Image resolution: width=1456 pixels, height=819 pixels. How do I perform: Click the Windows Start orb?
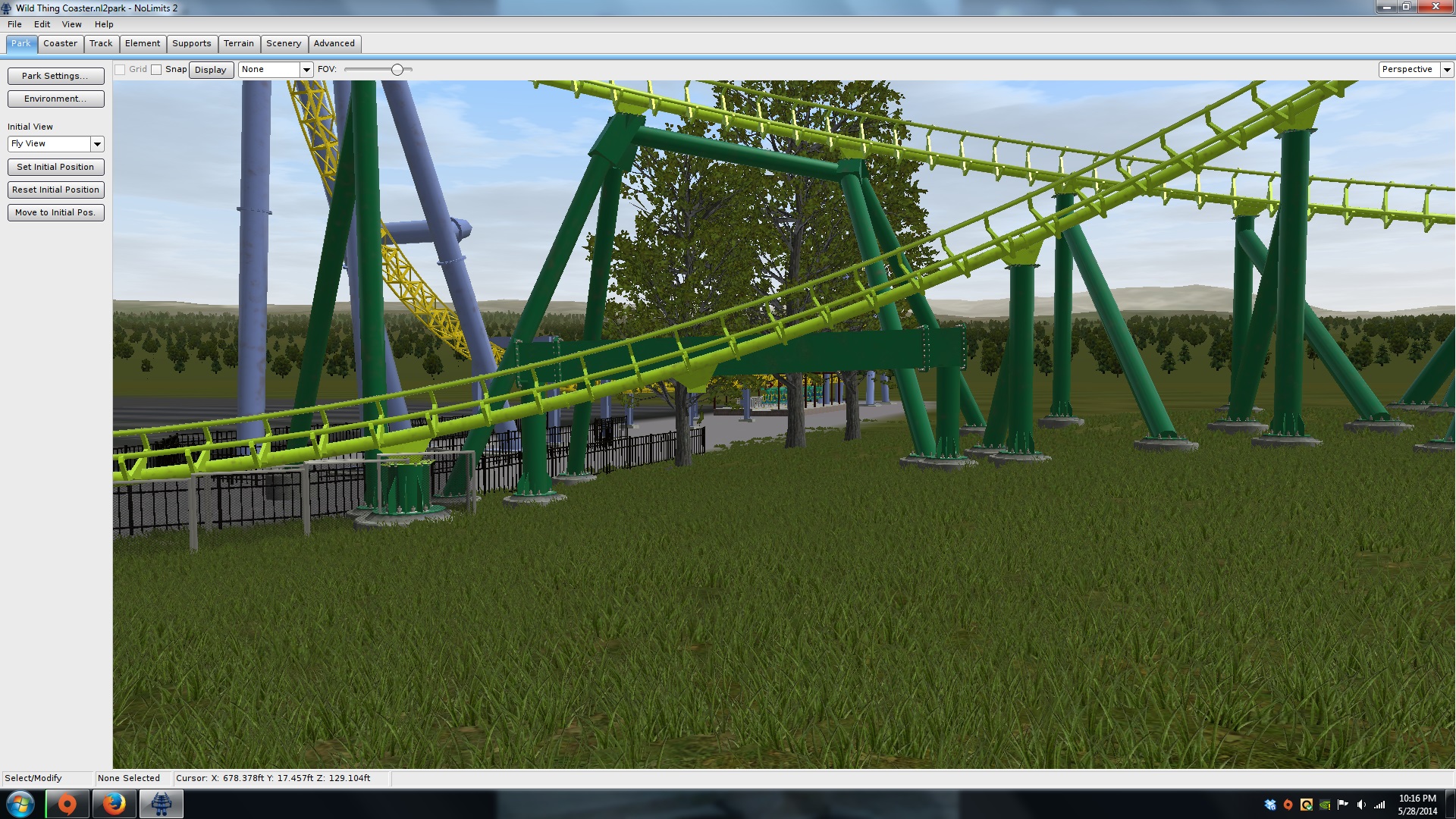(20, 804)
